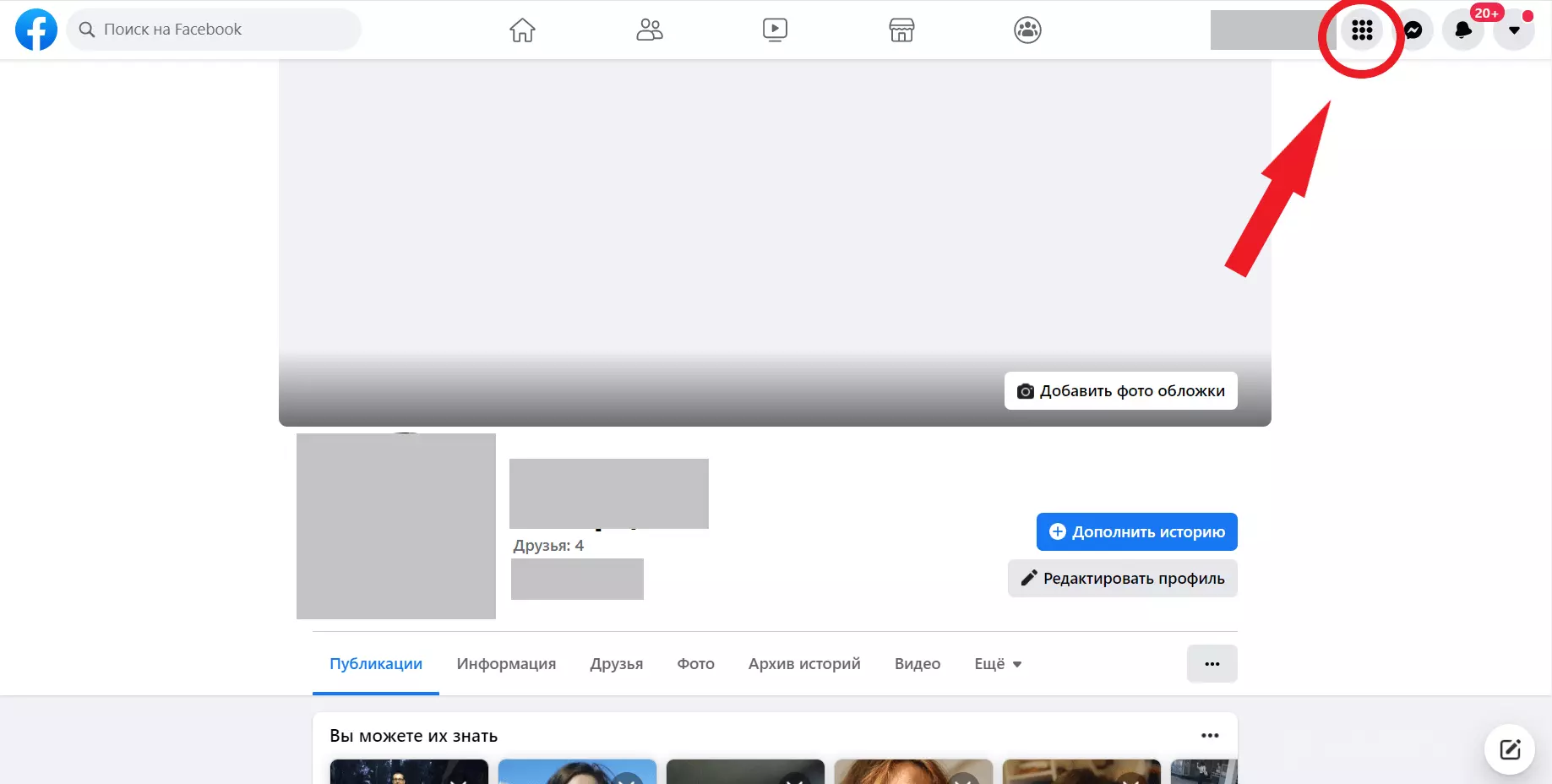The image size is (1552, 784).
Task: Click Дополнить историю button
Action: tap(1137, 532)
